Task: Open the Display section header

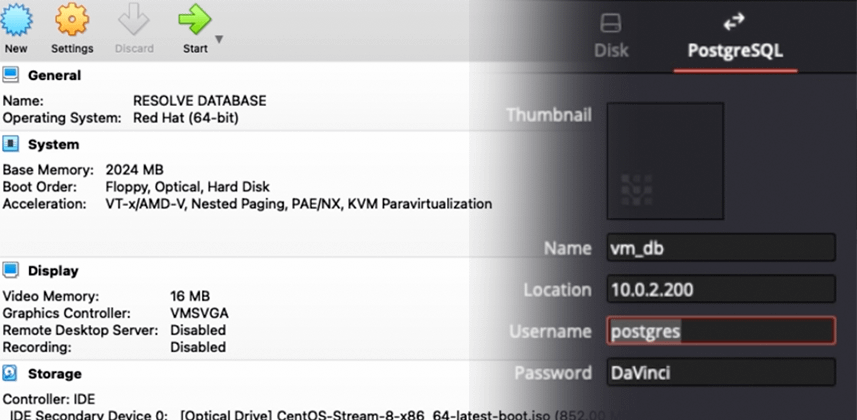Action: click(x=53, y=271)
